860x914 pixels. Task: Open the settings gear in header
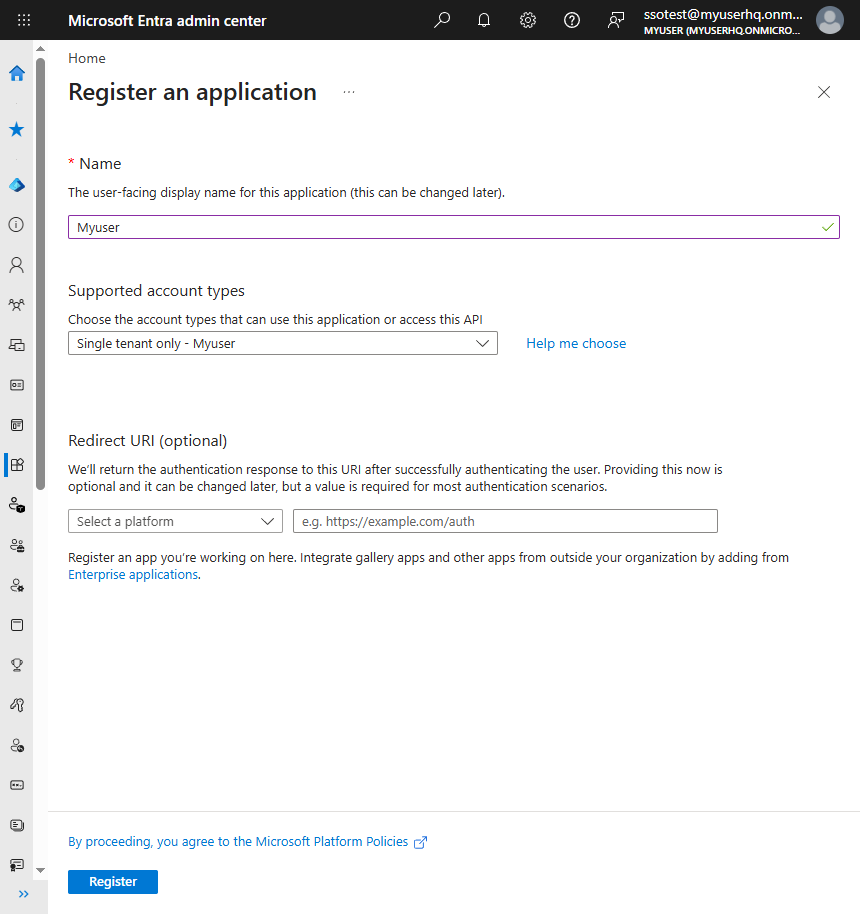528,20
